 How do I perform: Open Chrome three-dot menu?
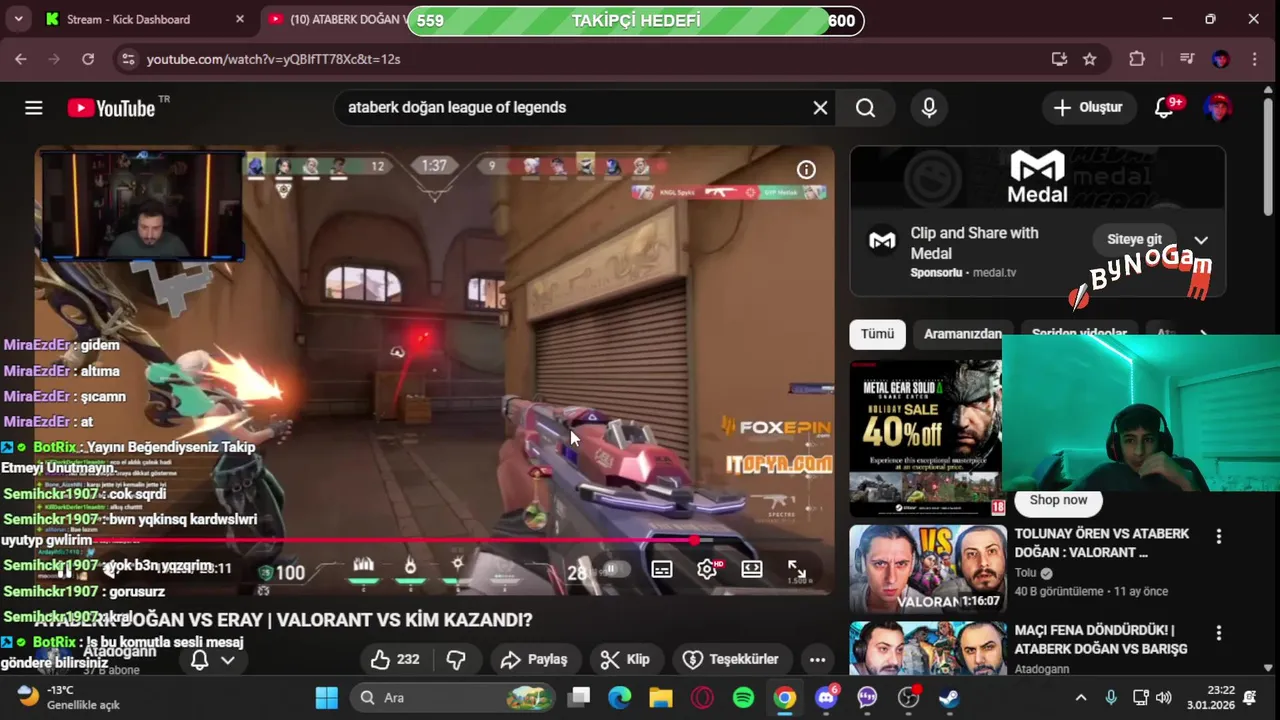pyautogui.click(x=1254, y=59)
